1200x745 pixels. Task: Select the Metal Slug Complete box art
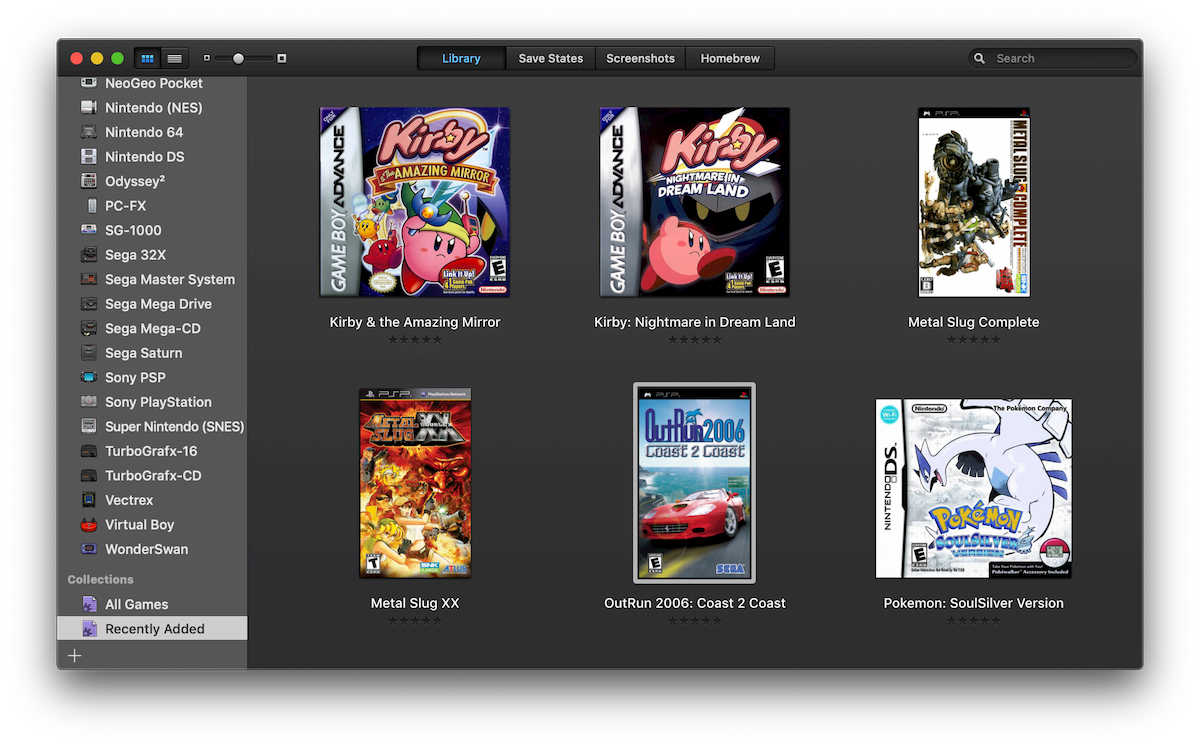click(x=974, y=202)
